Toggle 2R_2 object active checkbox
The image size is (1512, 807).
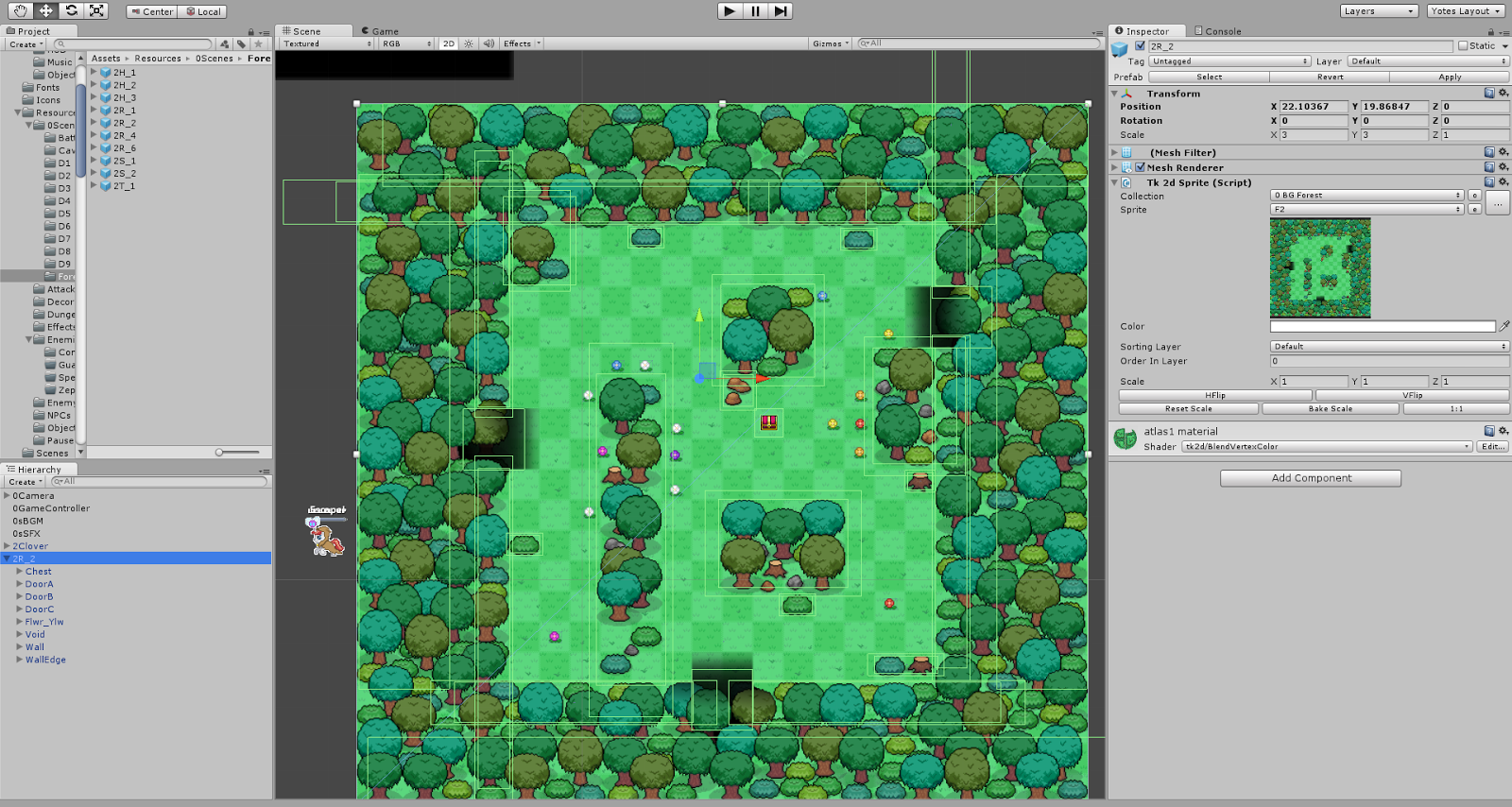[1141, 46]
